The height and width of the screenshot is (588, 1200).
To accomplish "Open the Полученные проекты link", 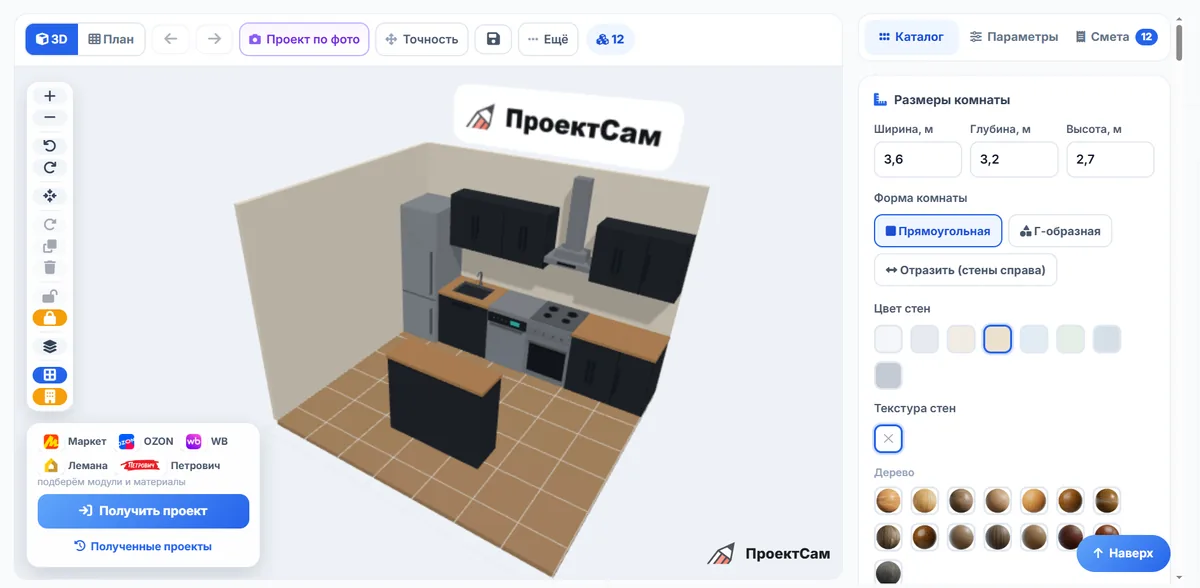I will 144,546.
